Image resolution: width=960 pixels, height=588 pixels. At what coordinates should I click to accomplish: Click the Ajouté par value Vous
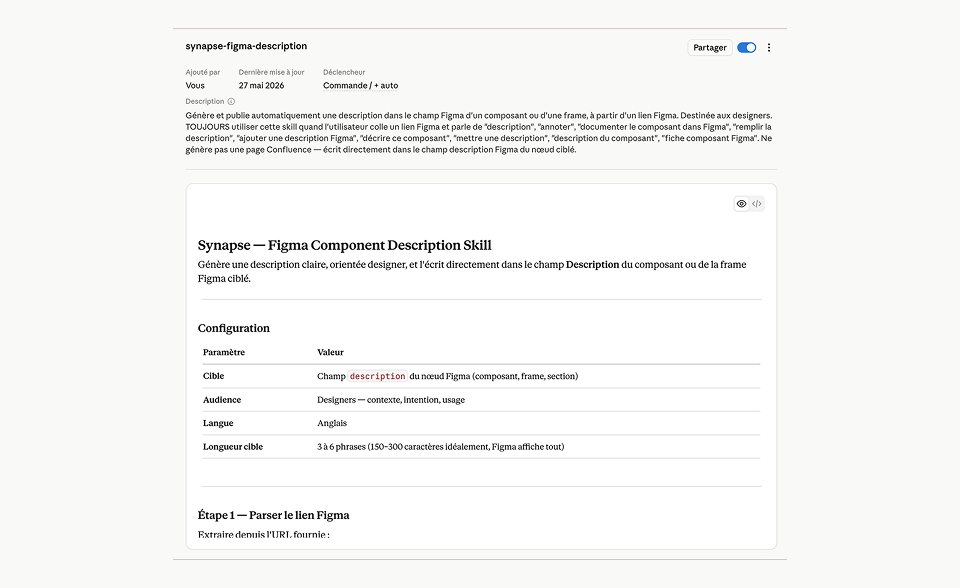click(195, 86)
